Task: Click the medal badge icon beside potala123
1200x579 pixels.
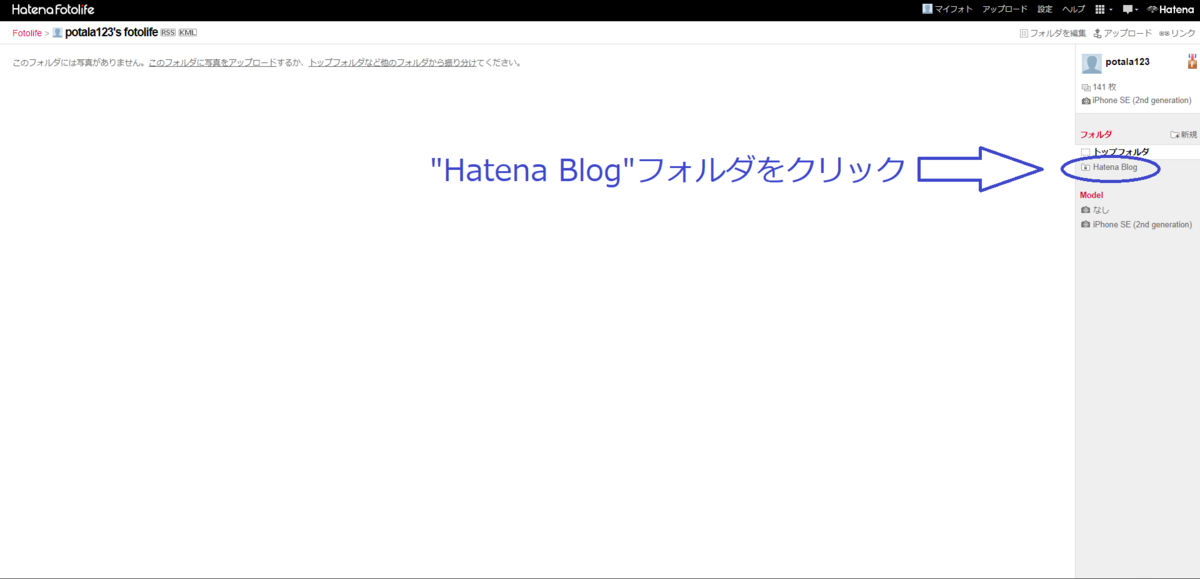Action: (x=1192, y=61)
